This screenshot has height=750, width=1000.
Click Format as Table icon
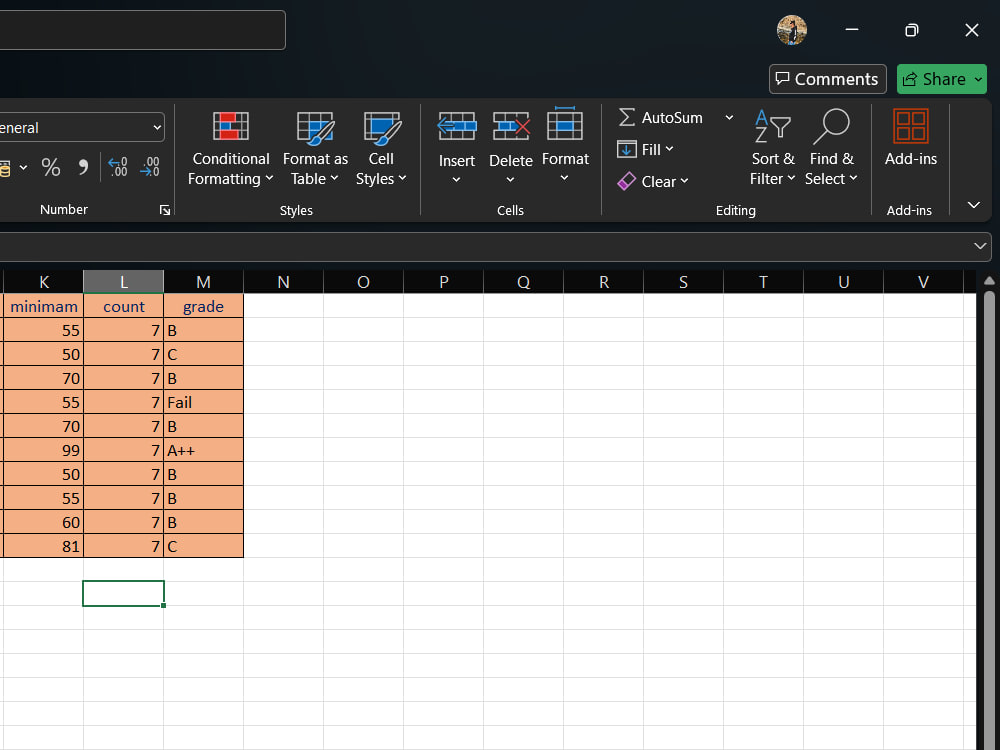tap(315, 128)
